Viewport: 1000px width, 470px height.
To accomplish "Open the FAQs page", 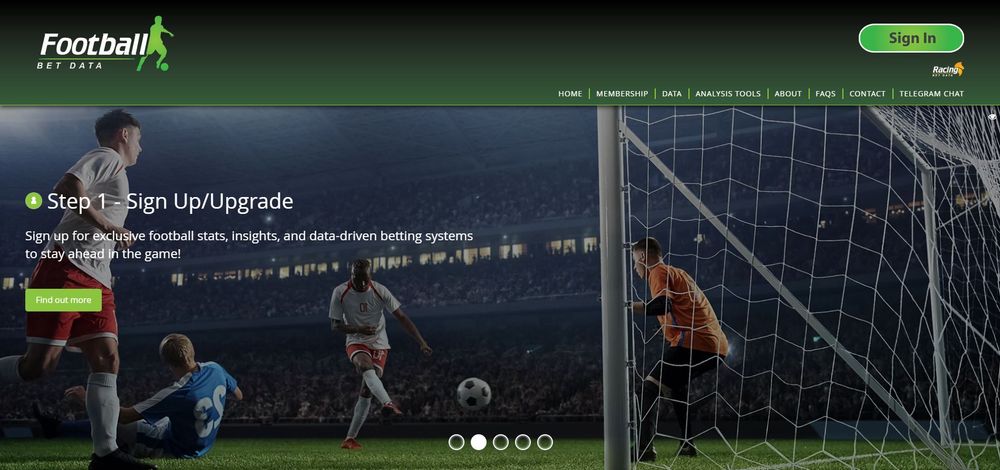I will 825,94.
